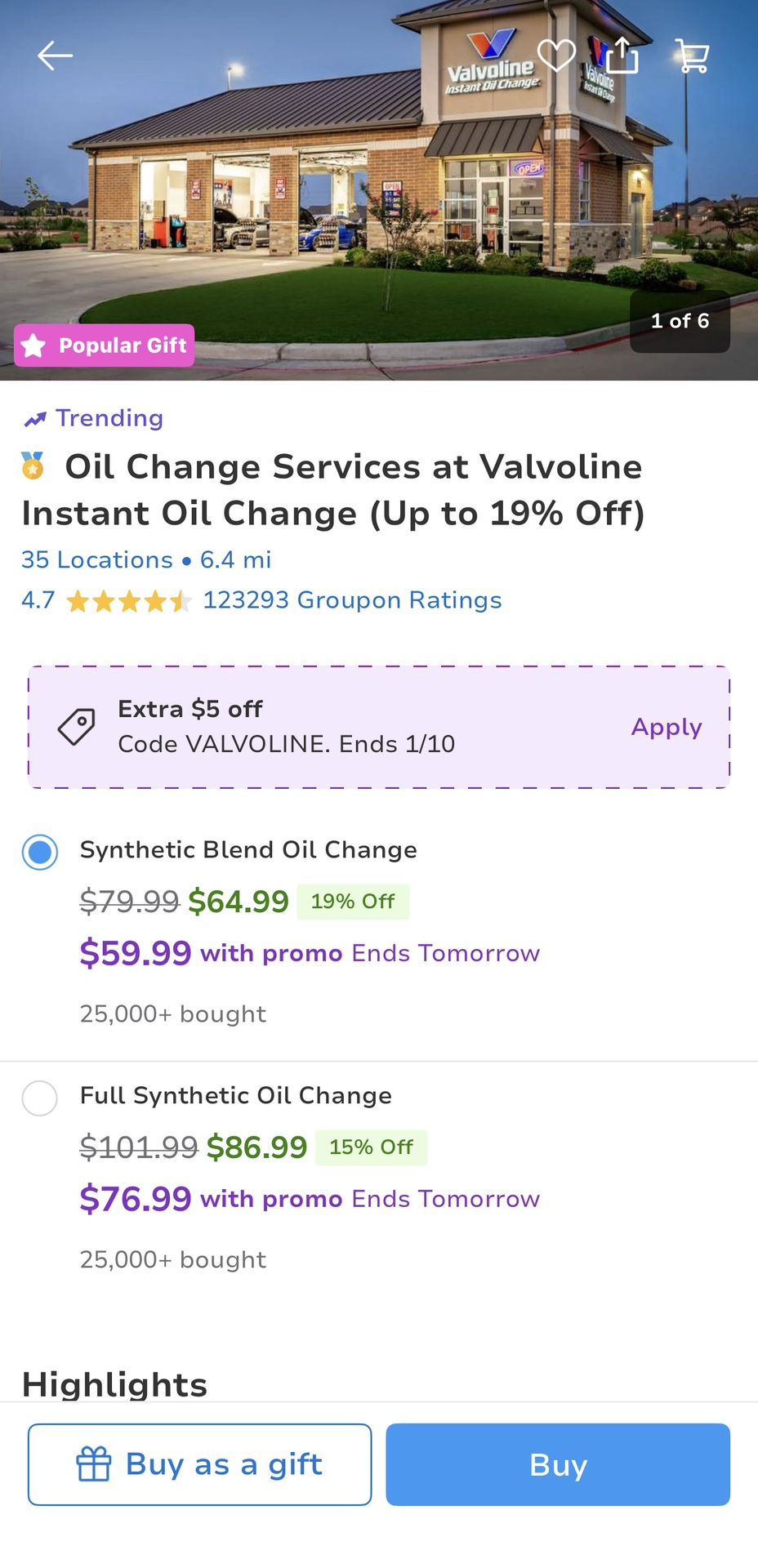The width and height of the screenshot is (758, 1568).
Task: Select the Synthetic Blend Oil Change option
Action: (x=40, y=853)
